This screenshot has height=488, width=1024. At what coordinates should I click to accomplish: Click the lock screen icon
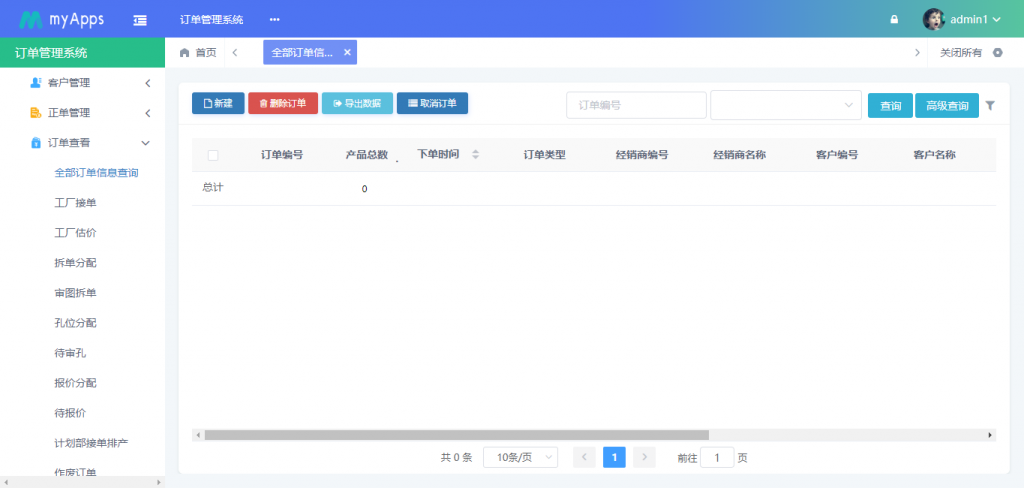(x=894, y=20)
